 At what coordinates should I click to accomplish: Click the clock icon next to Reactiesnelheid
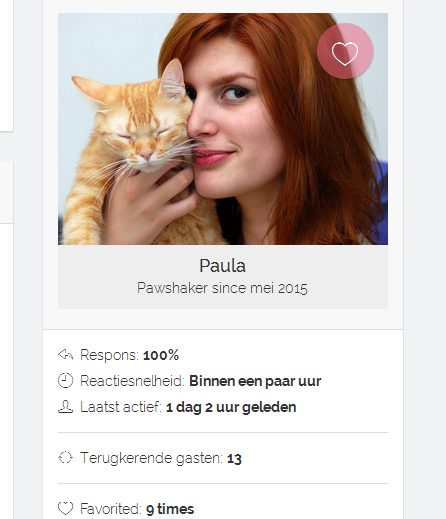click(x=65, y=381)
